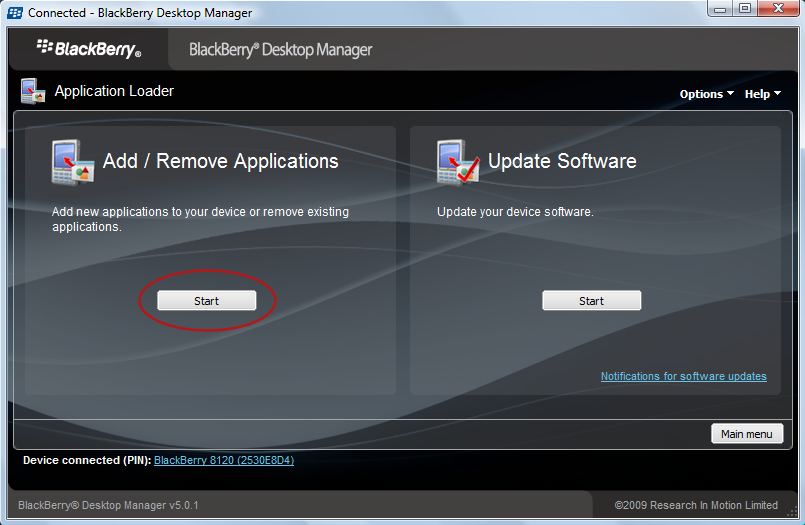
Task: Click the BlackBerry logo in header
Action: tap(88, 49)
